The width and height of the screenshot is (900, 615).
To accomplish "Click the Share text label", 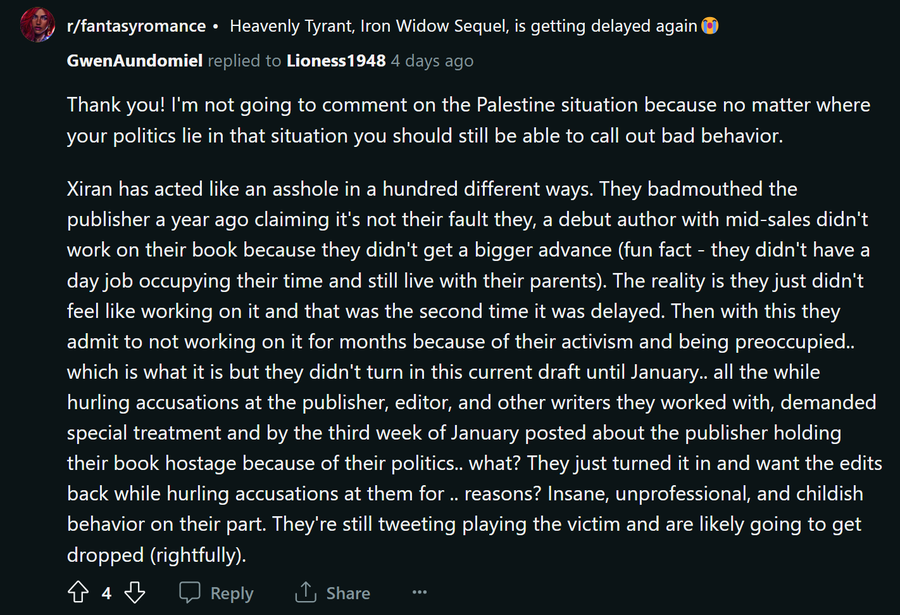I will coord(348,593).
